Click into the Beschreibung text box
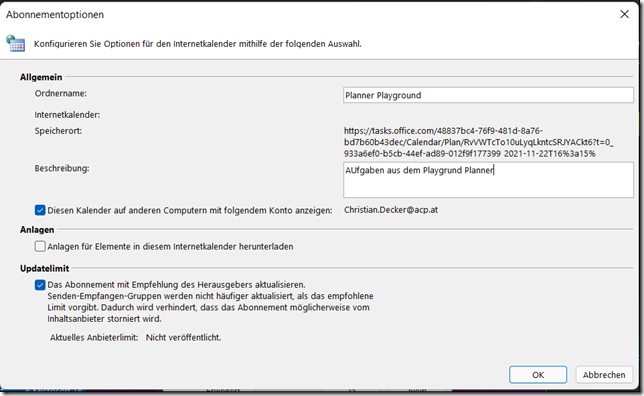The image size is (644, 396). pos(488,180)
